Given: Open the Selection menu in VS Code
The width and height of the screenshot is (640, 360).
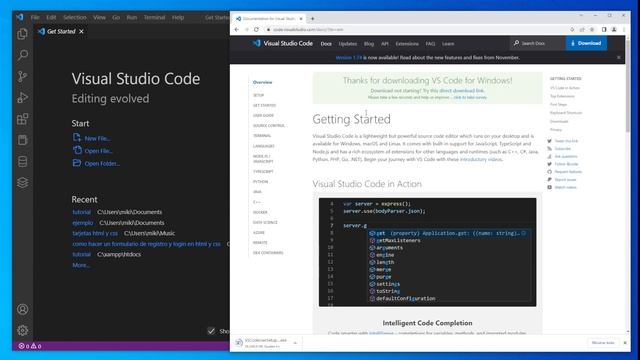Looking at the screenshot, I should [x=75, y=18].
